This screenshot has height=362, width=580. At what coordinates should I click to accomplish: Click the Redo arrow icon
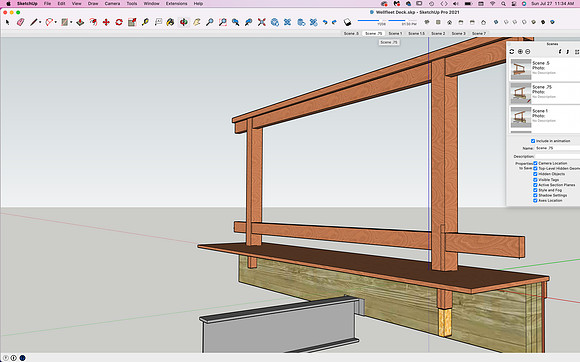coord(334,23)
